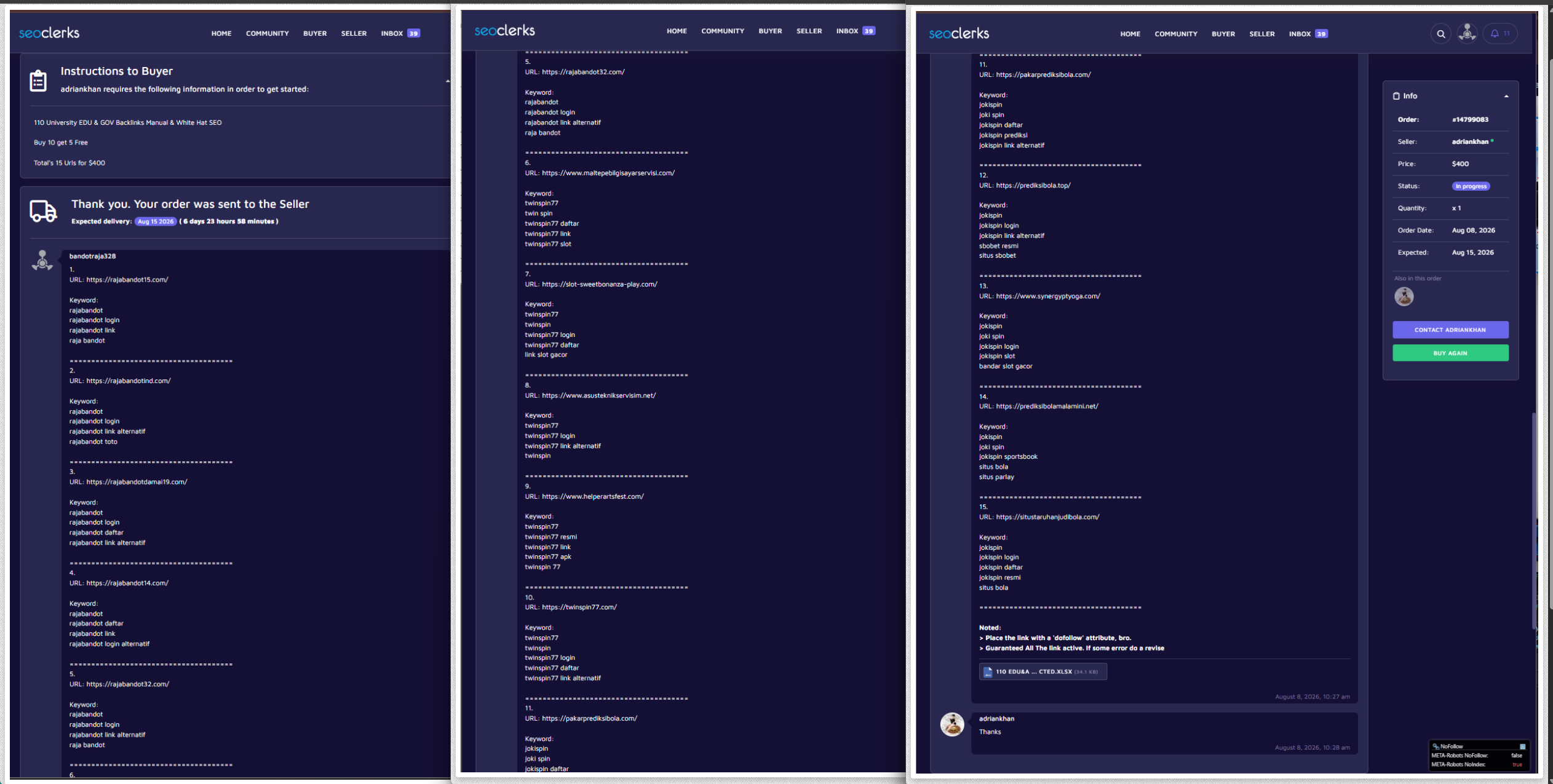Image resolution: width=1553 pixels, height=784 pixels.
Task: Collapse the Info panel
Action: coord(1506,97)
